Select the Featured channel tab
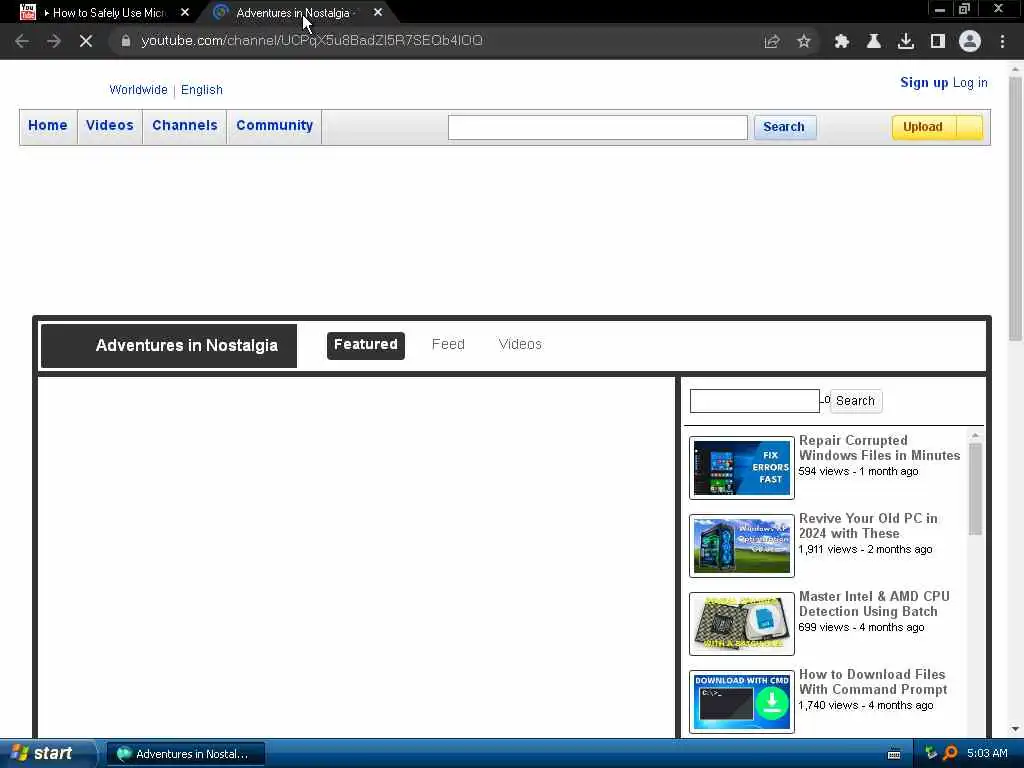 pyautogui.click(x=366, y=345)
